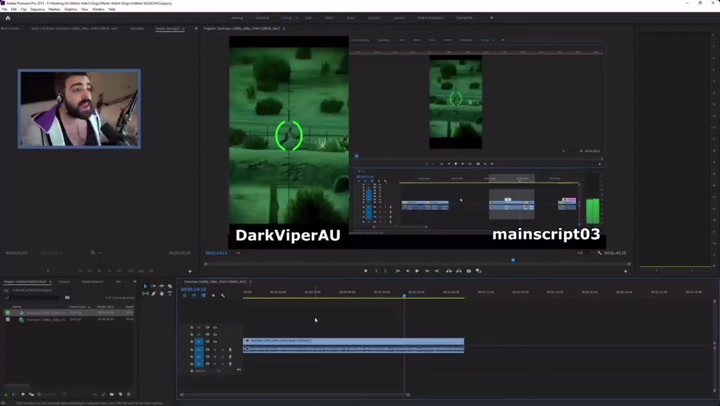
Task: Toggle lock on the V1 track
Action: [191, 342]
